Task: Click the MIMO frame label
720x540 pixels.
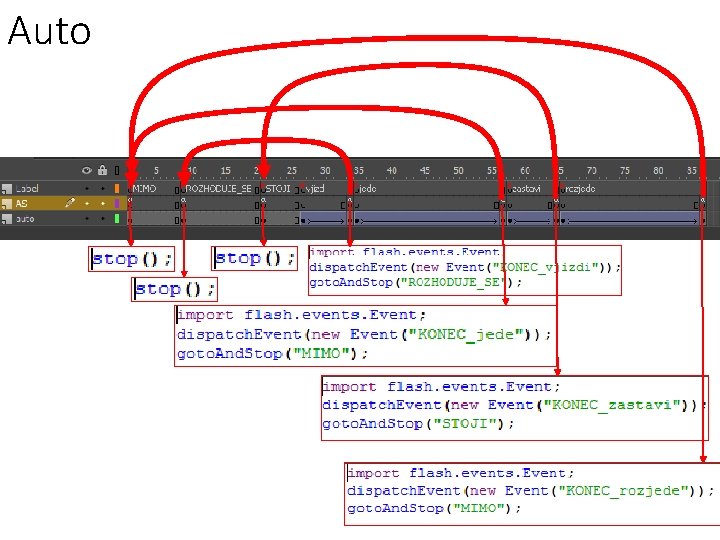Action: [x=144, y=189]
